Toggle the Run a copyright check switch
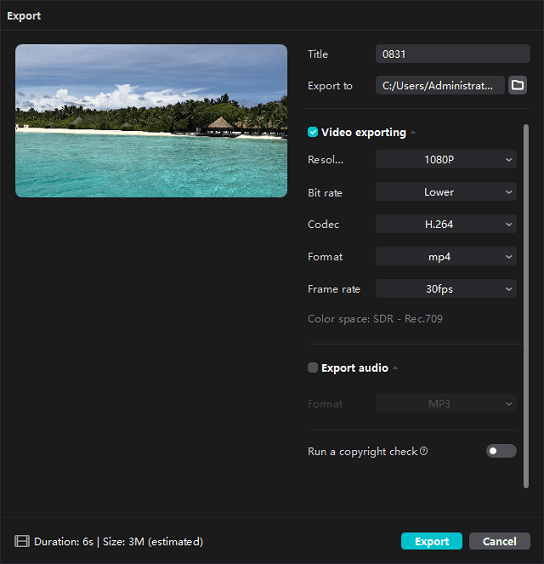This screenshot has height=564, width=544. (x=501, y=451)
